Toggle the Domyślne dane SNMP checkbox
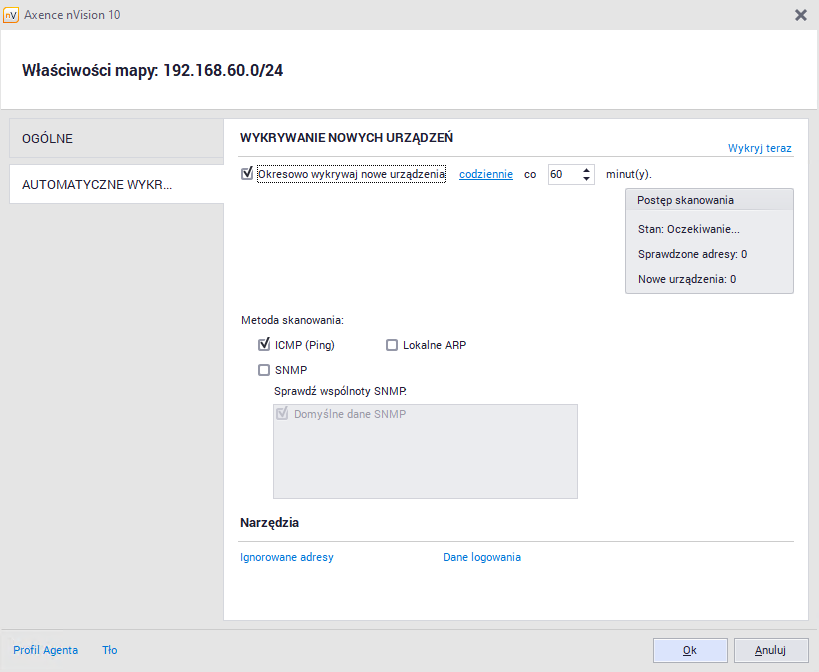 point(282,414)
